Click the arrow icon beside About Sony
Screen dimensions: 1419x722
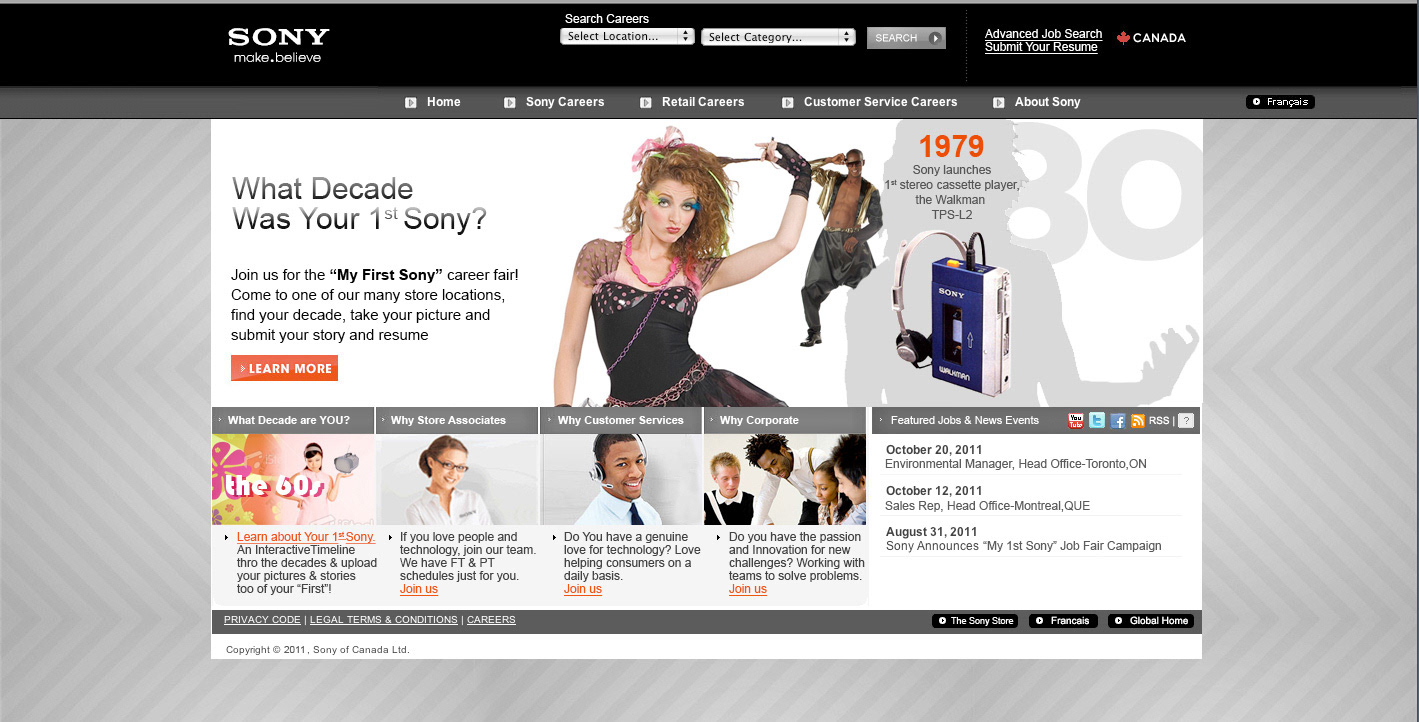point(999,102)
